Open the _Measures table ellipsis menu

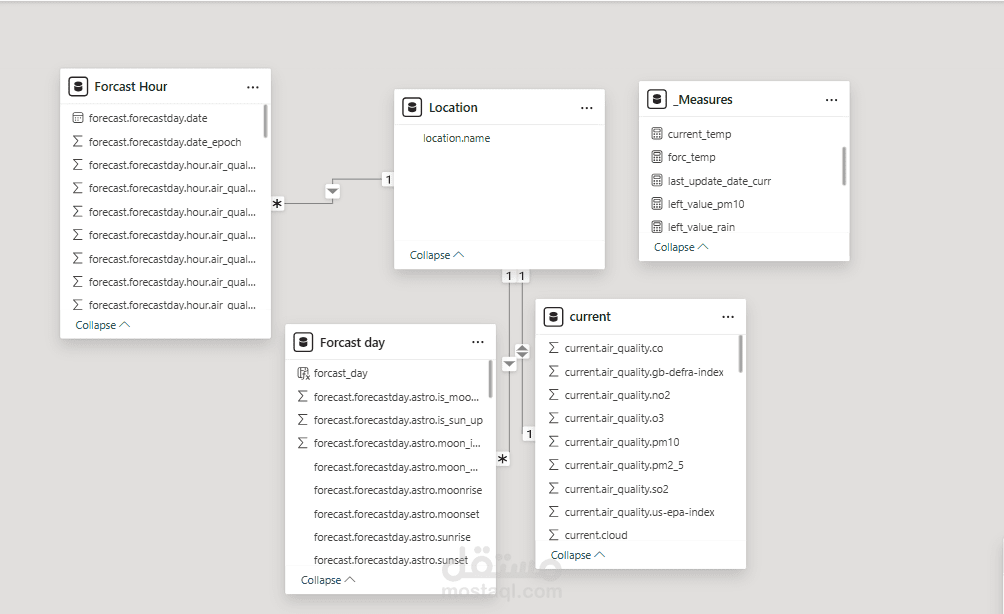pos(831,99)
